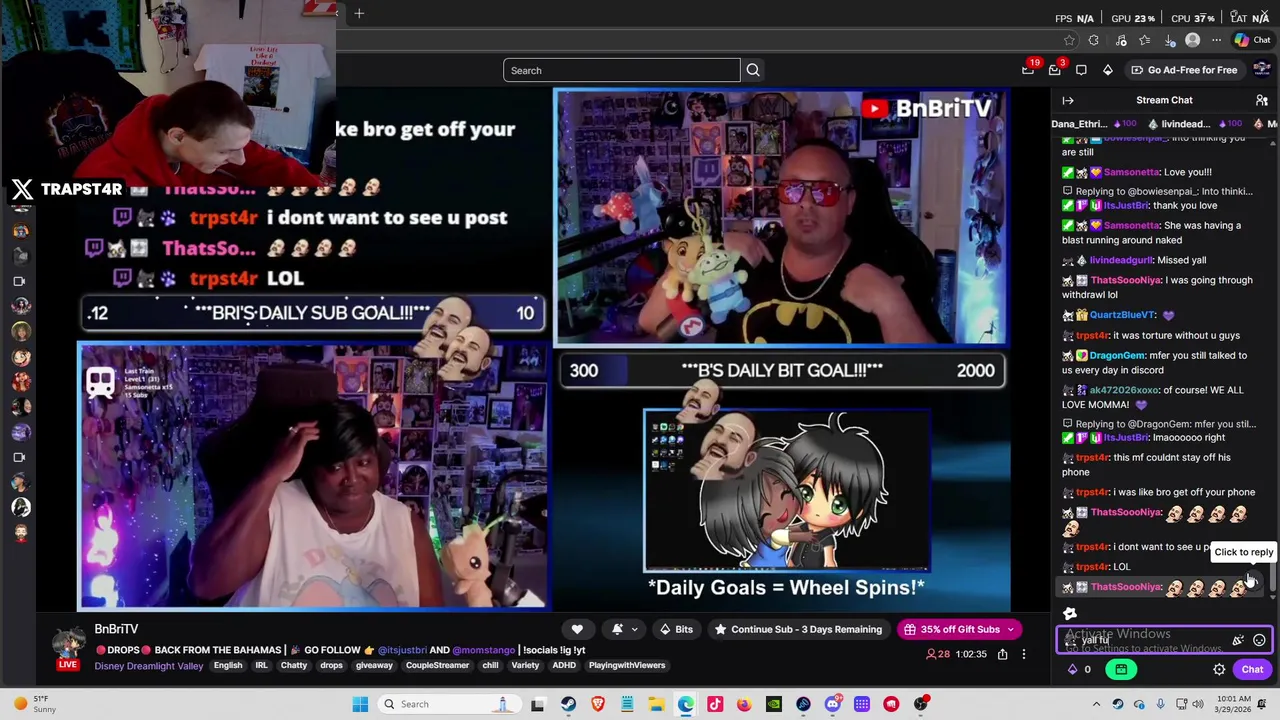The width and height of the screenshot is (1280, 720).
Task: Click the Get Bits diamond icon in header
Action: [x=1108, y=70]
